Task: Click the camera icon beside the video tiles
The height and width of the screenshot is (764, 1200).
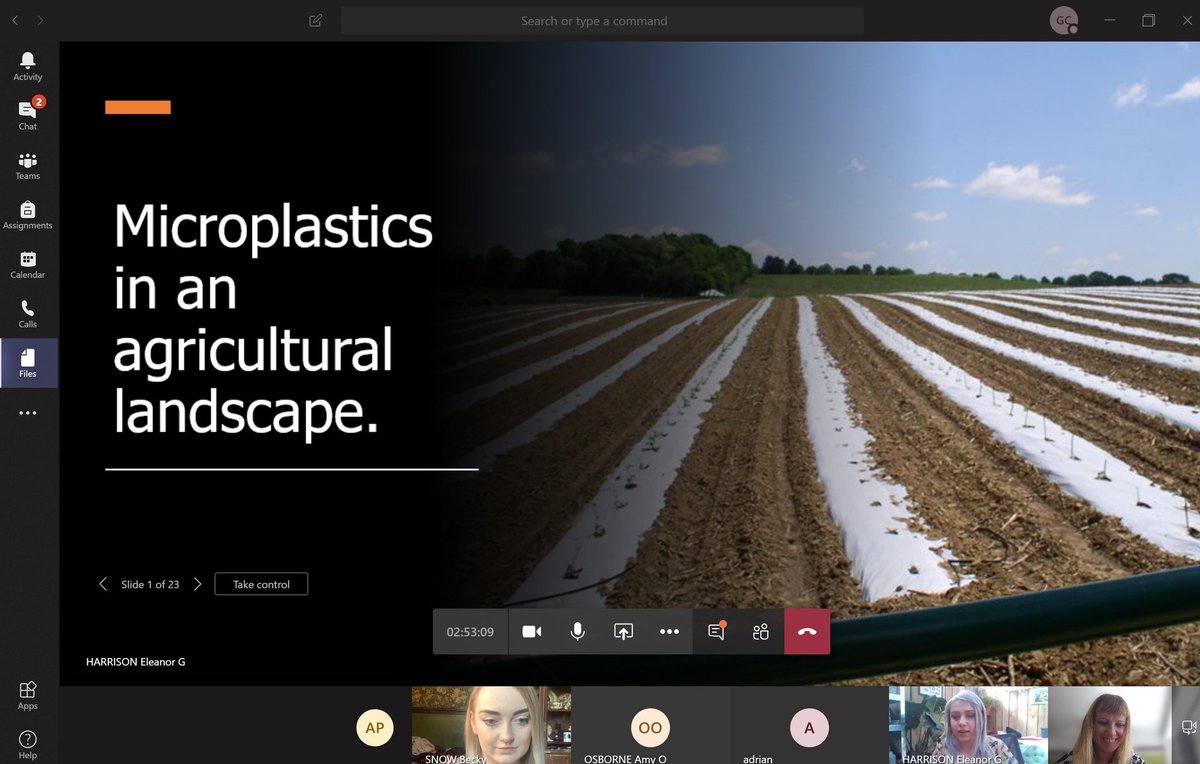Action: tap(1189, 727)
